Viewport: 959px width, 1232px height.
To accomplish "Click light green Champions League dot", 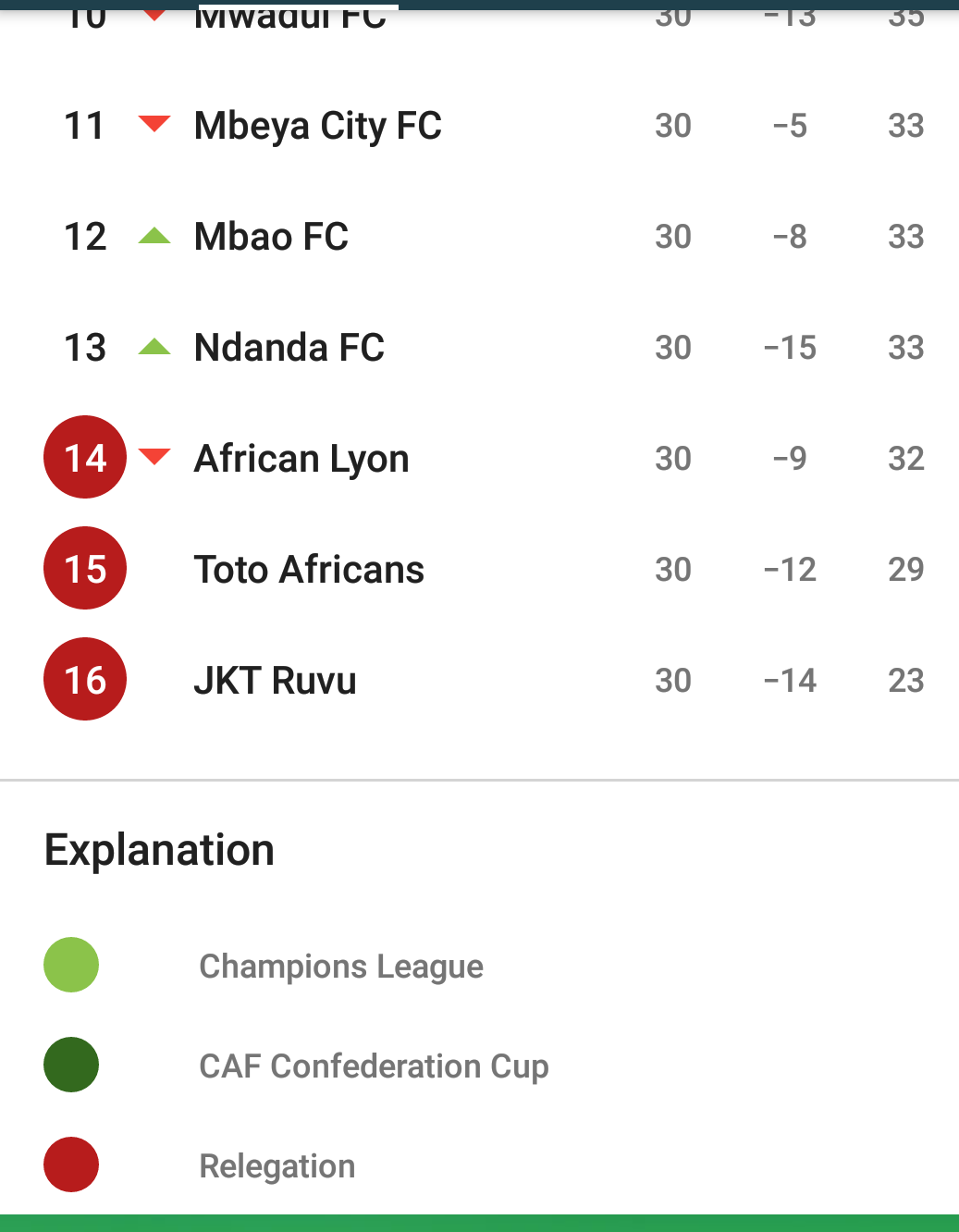I will point(71,965).
